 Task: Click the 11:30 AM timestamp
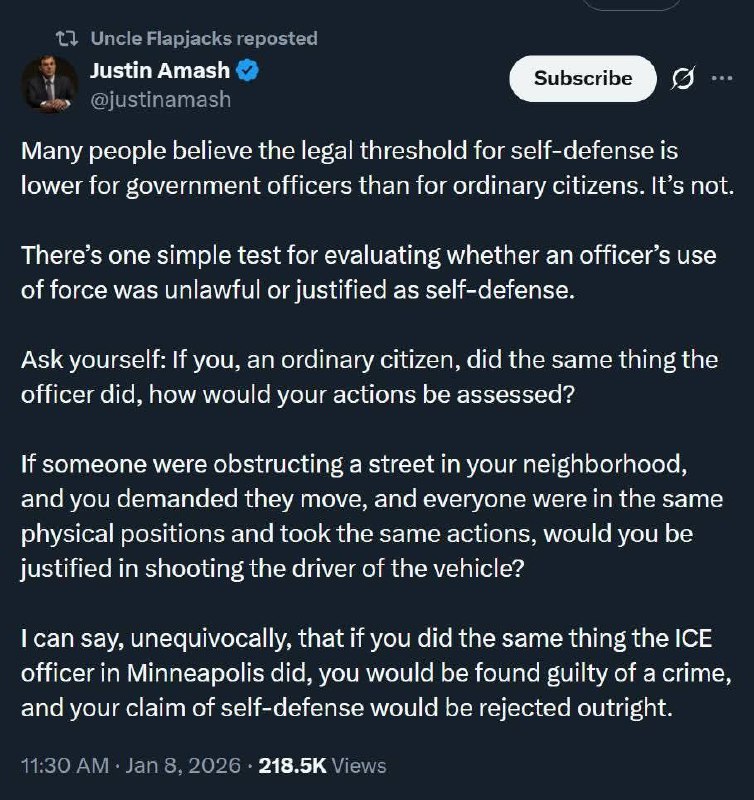(x=63, y=766)
